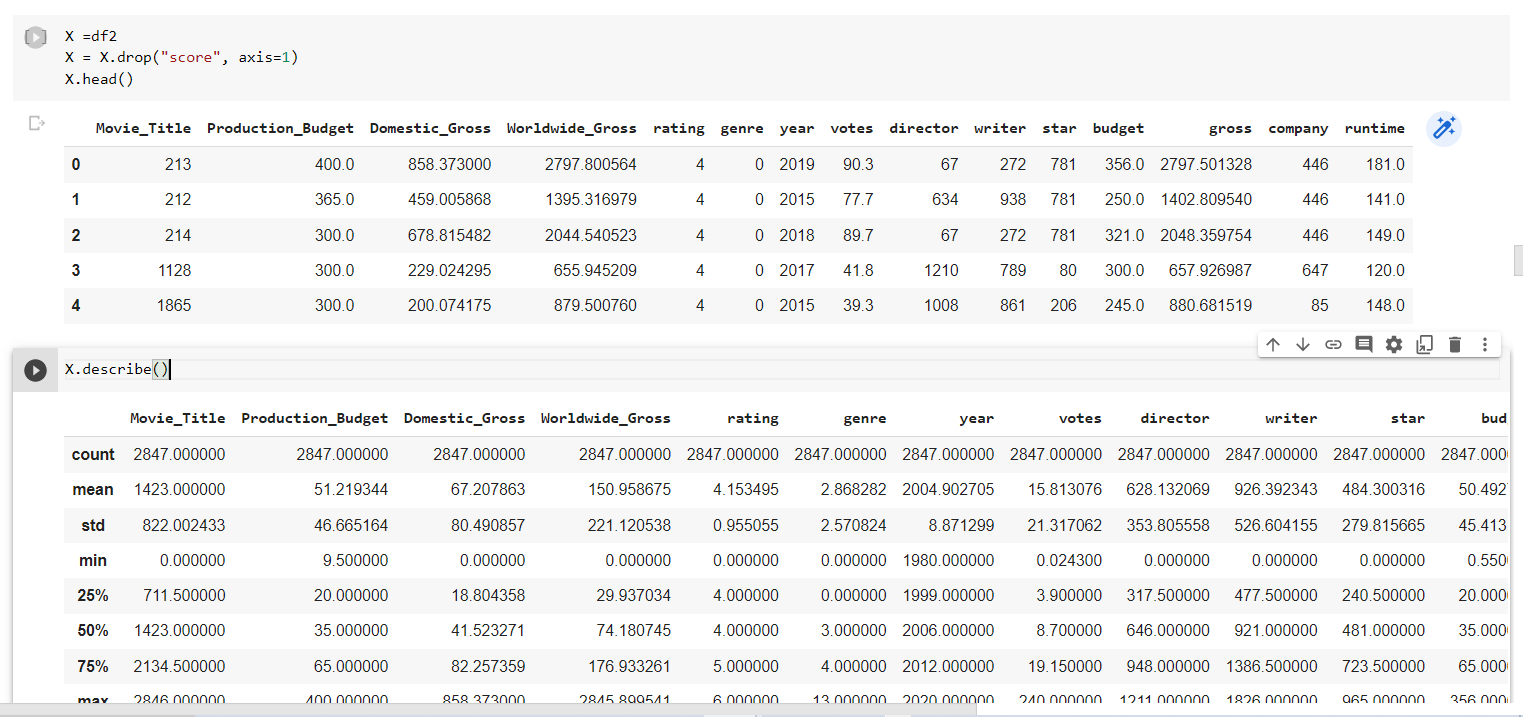
Task: Click the company column header
Action: coord(1298,128)
